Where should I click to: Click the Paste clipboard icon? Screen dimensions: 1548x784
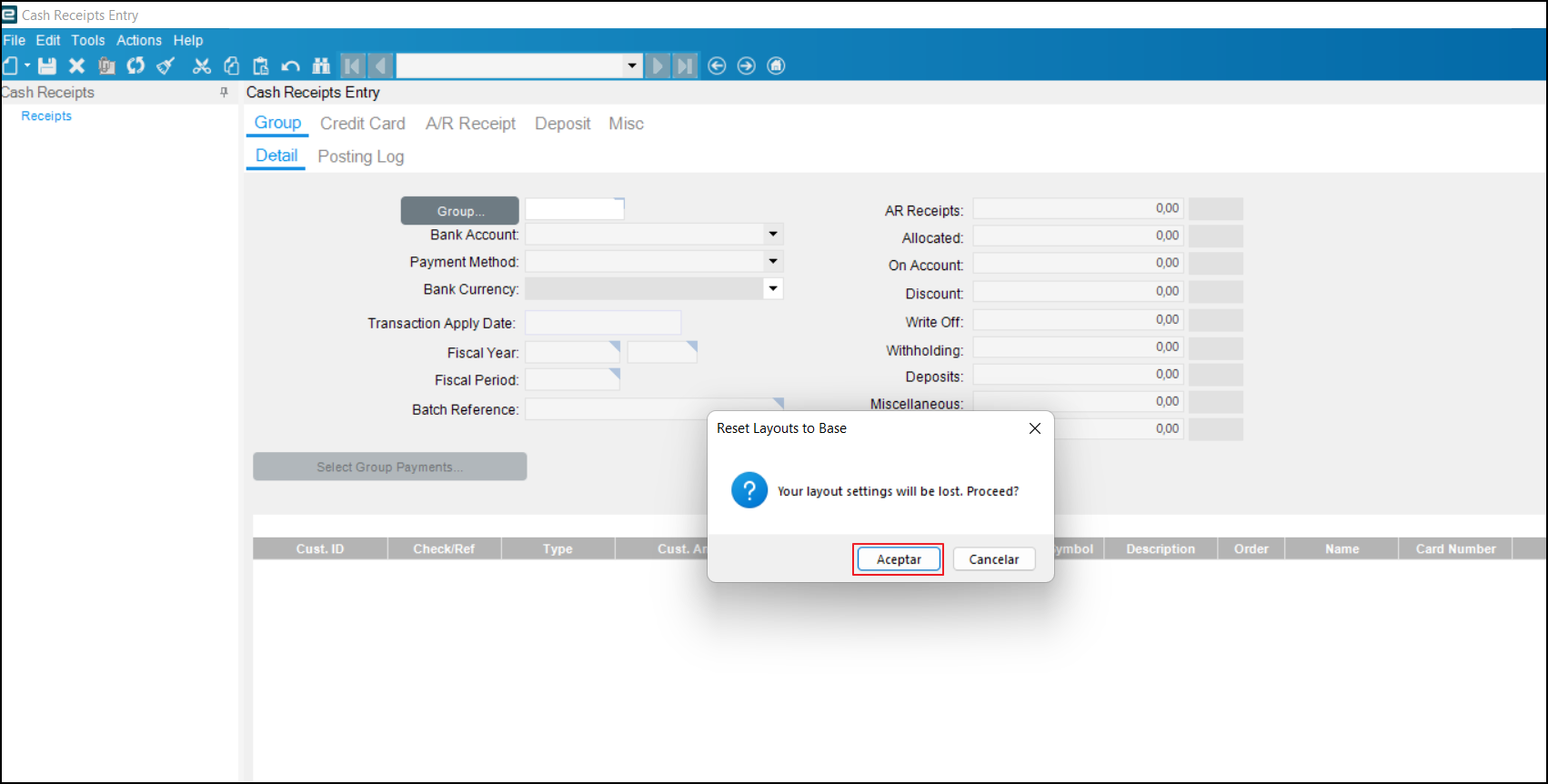tap(261, 65)
